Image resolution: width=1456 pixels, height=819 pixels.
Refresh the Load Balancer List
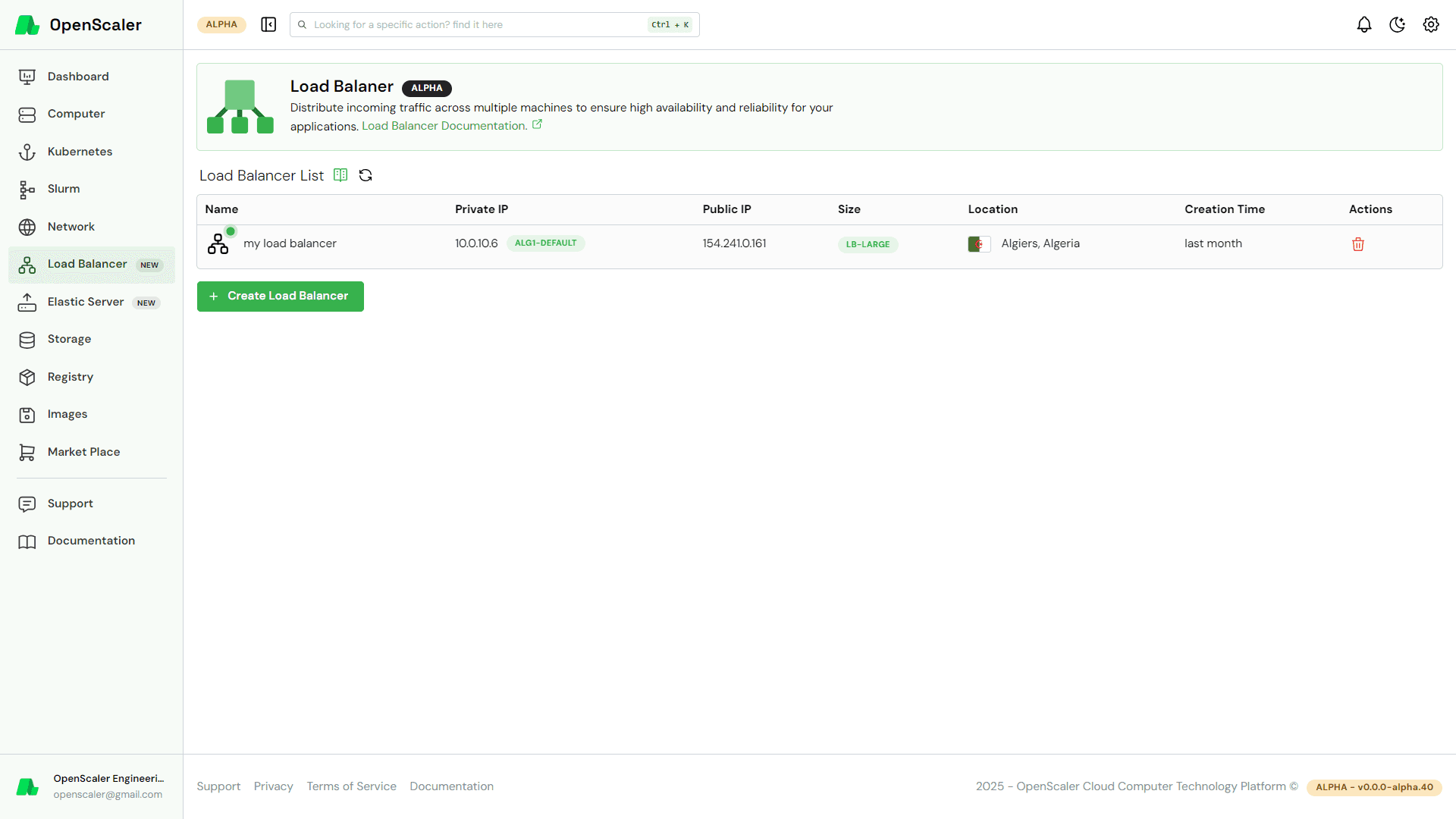(x=366, y=176)
